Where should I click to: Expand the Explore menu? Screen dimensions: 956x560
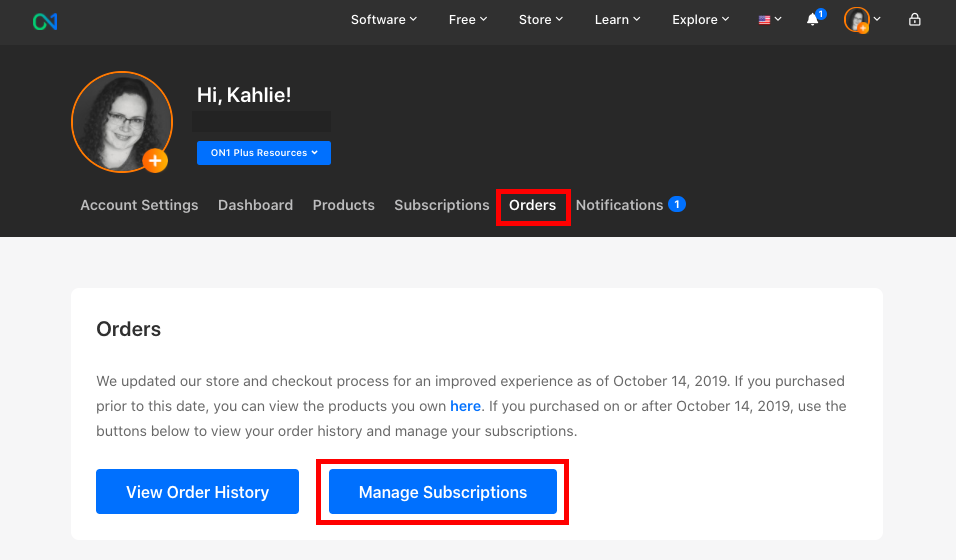point(701,20)
